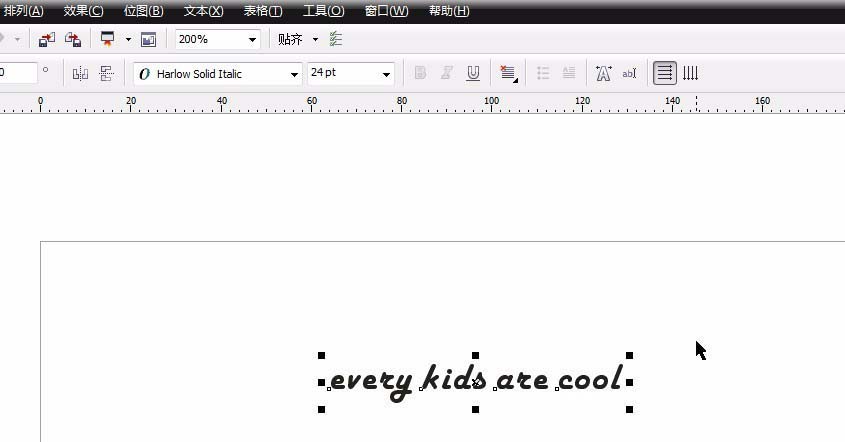845x442 pixels.
Task: Select the "every kids are cool" text object
Action: coord(476,382)
